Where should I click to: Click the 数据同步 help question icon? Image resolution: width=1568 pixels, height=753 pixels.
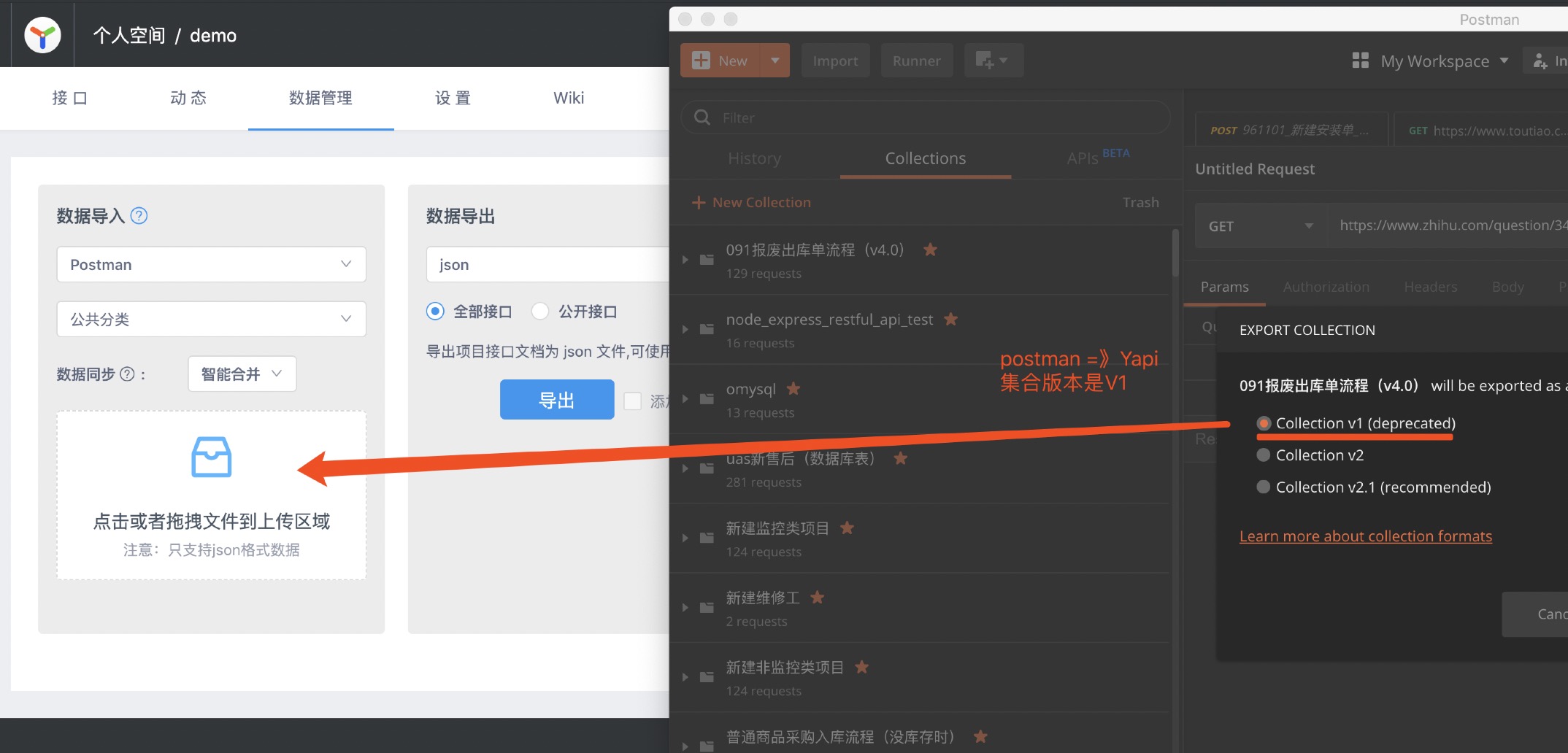click(x=127, y=374)
